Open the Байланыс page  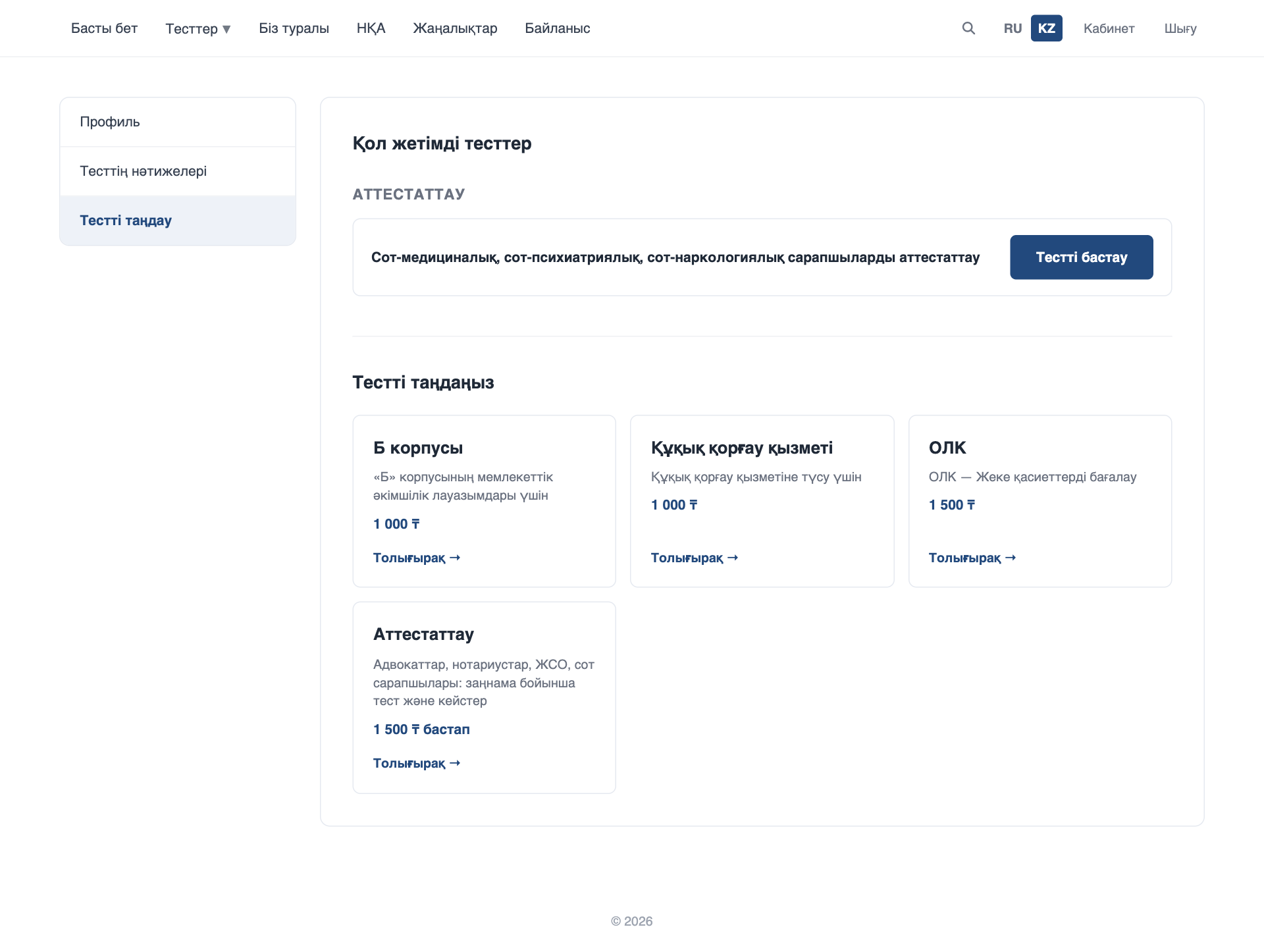point(557,28)
